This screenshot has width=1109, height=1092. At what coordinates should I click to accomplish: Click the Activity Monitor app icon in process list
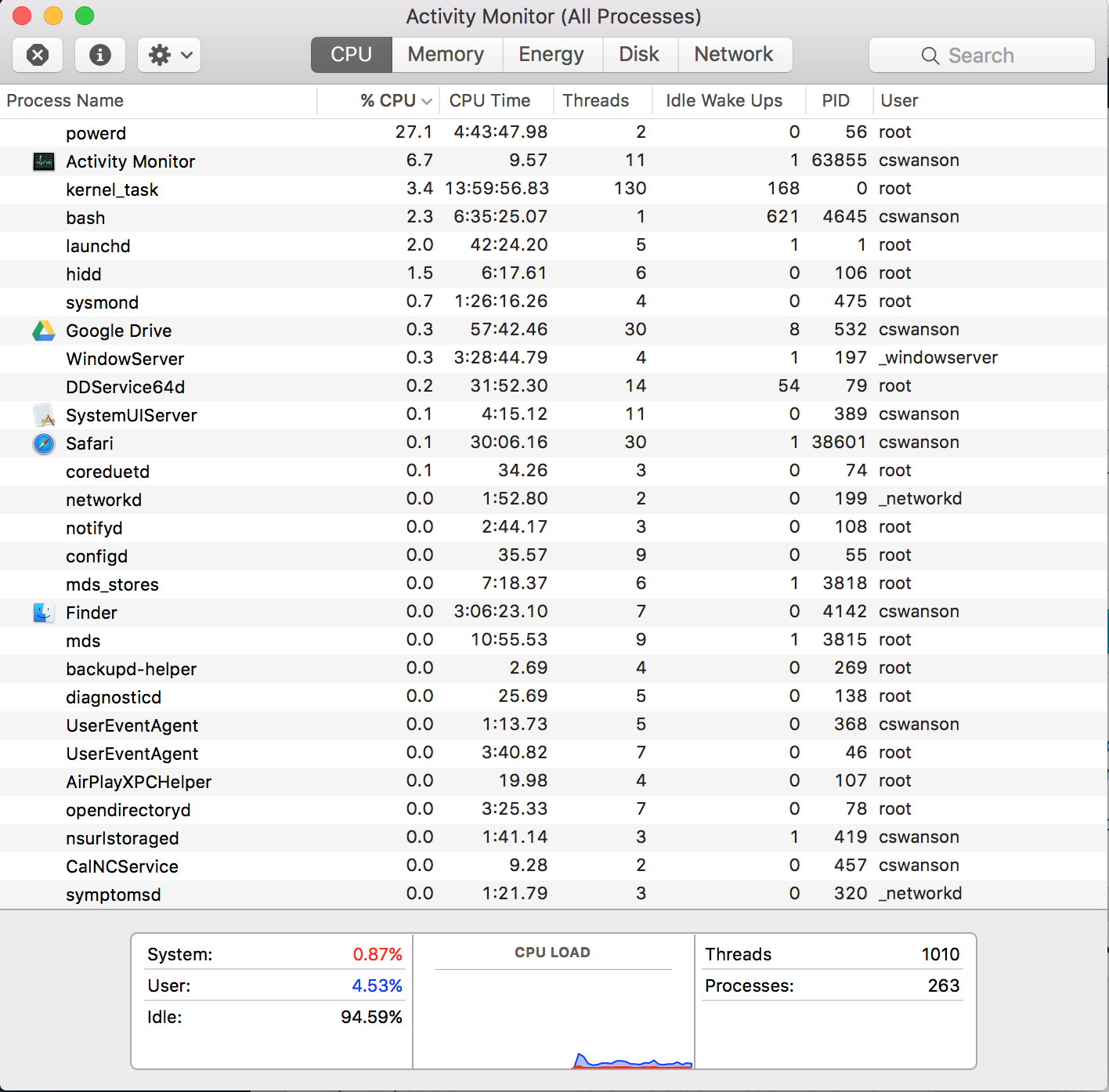click(x=44, y=161)
